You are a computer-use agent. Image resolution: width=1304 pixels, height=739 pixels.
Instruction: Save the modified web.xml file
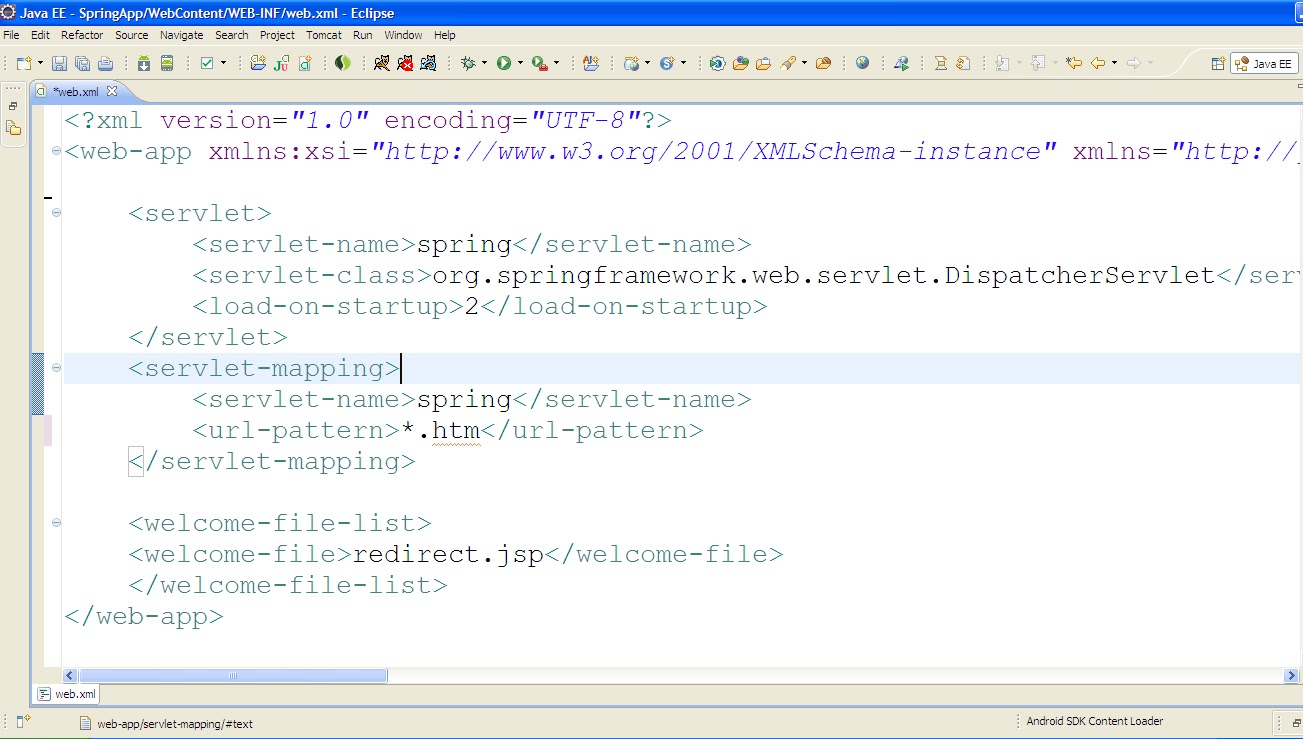pyautogui.click(x=58, y=62)
